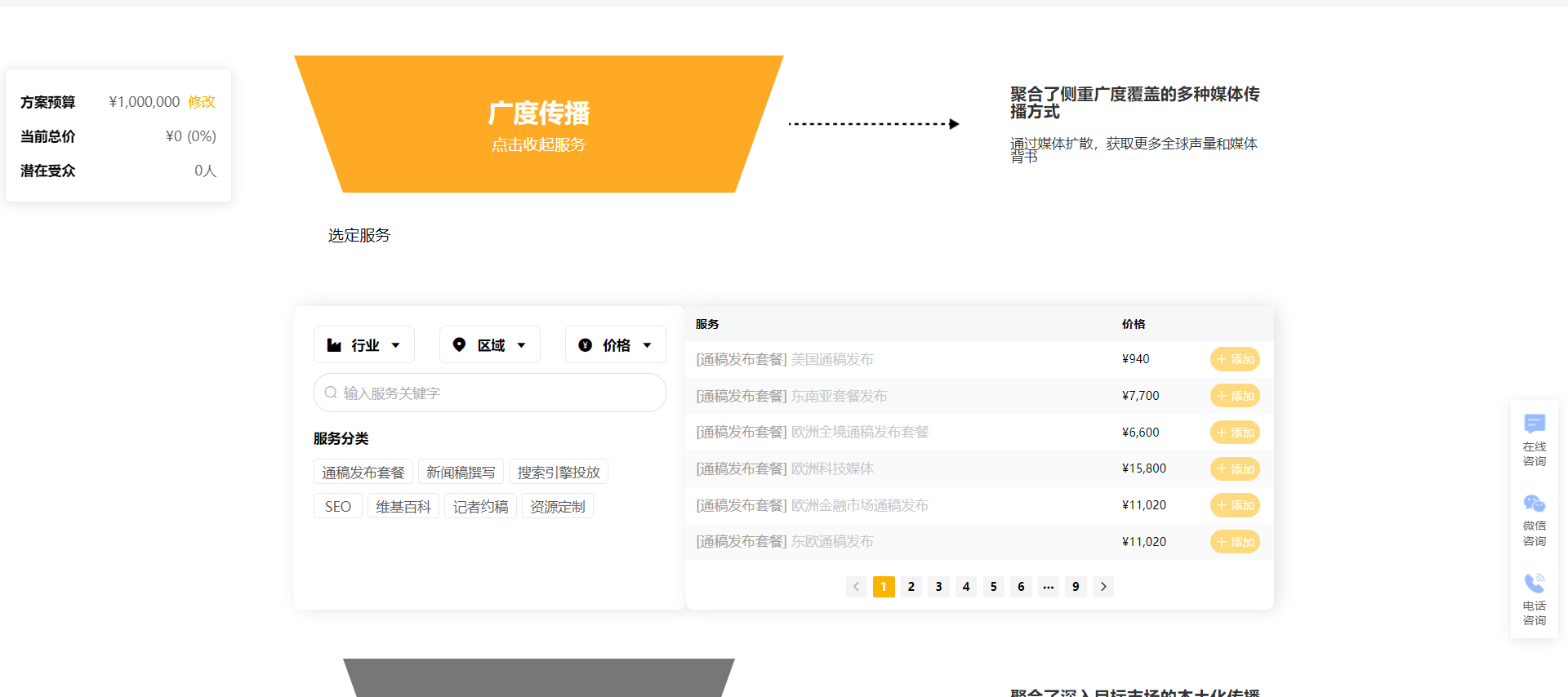Click 修改 to edit the budget

[202, 102]
